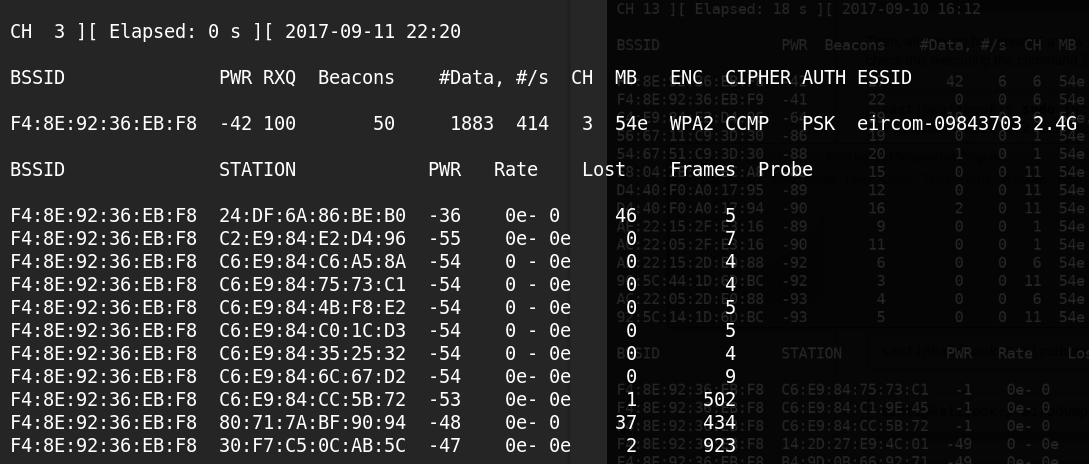Click the frame count 923
This screenshot has width=1089, height=464.
[x=719, y=445]
